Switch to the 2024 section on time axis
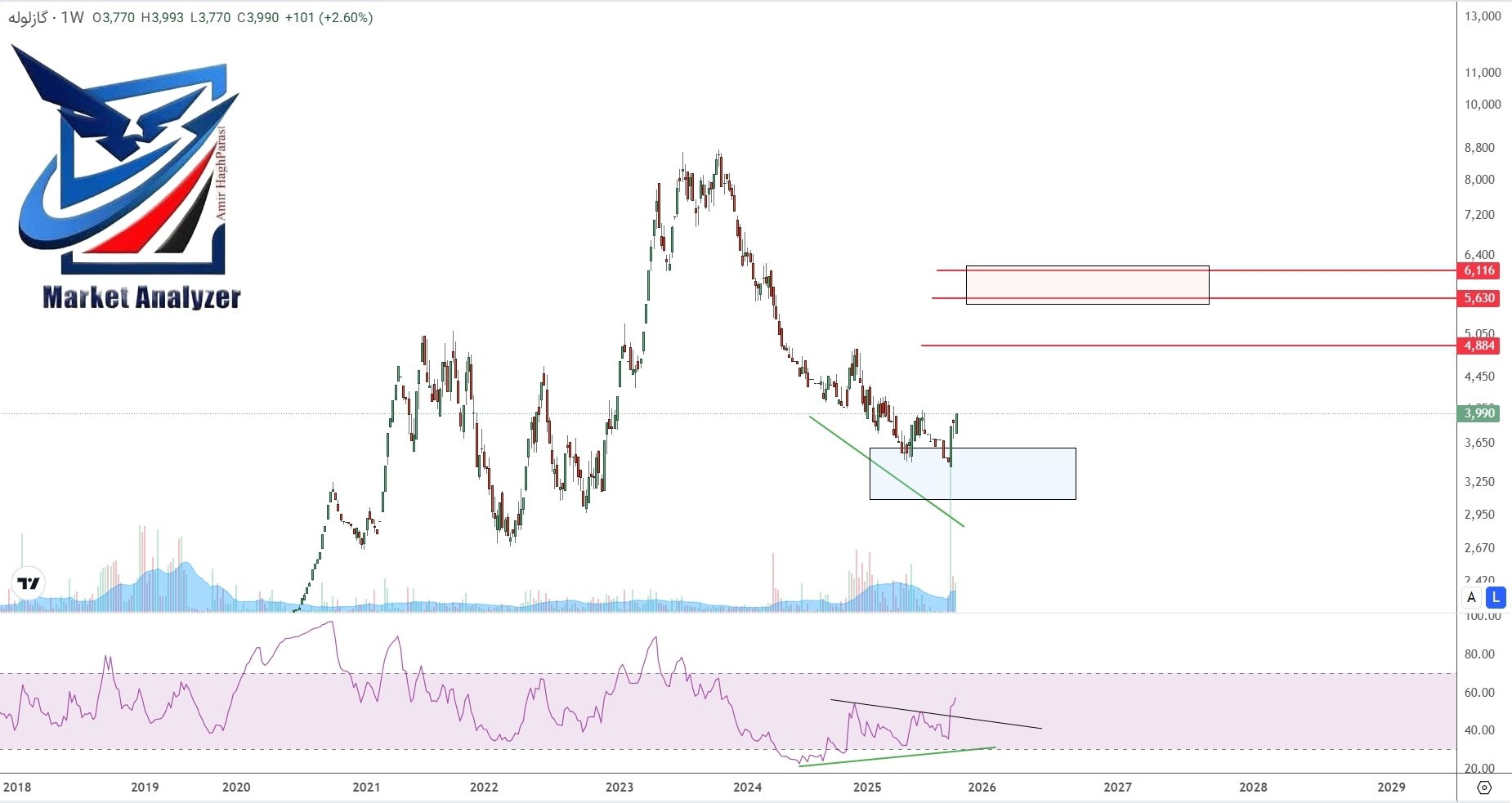The width and height of the screenshot is (1512, 803). click(746, 787)
